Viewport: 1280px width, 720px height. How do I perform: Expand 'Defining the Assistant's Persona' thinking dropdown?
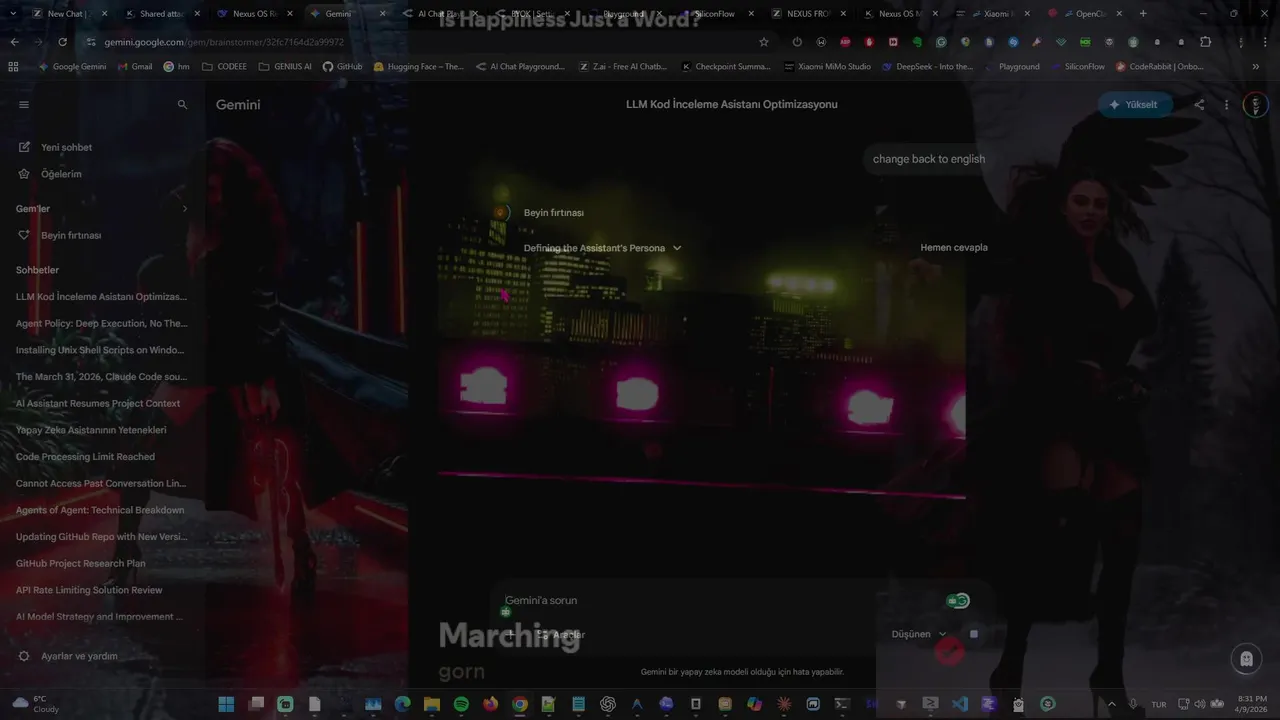point(602,248)
